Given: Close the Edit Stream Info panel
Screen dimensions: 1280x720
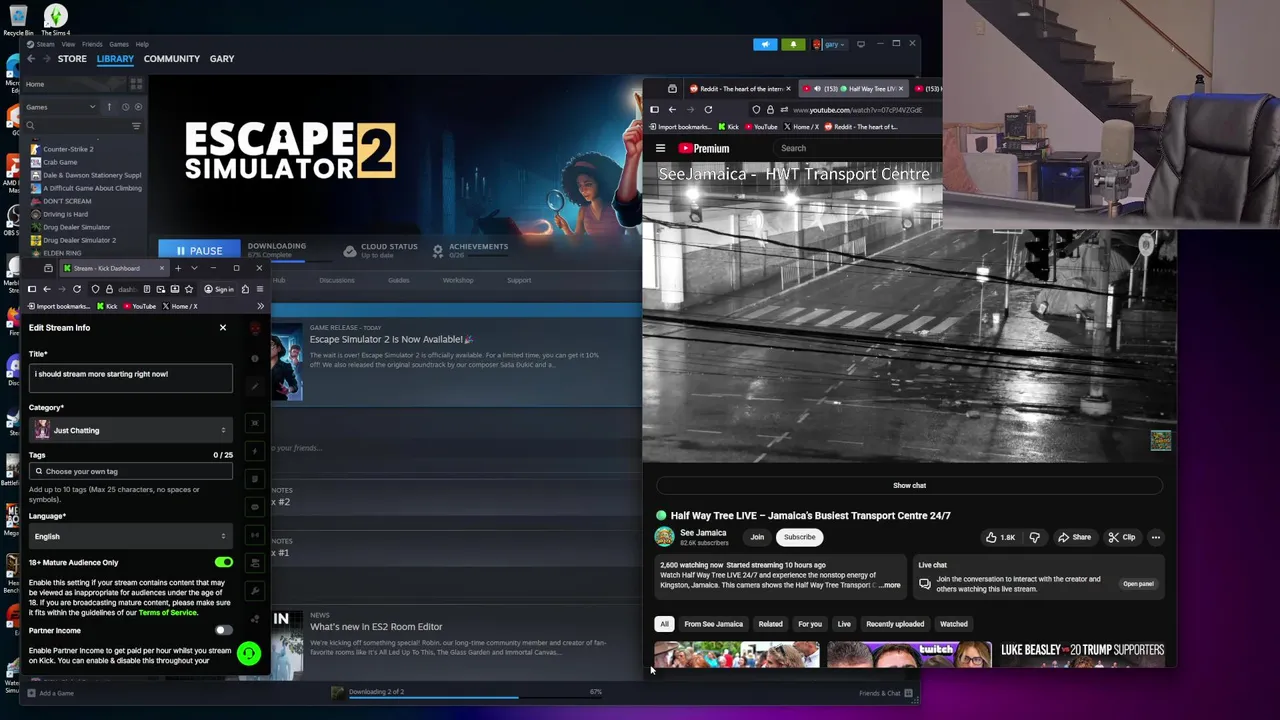Looking at the screenshot, I should [223, 328].
